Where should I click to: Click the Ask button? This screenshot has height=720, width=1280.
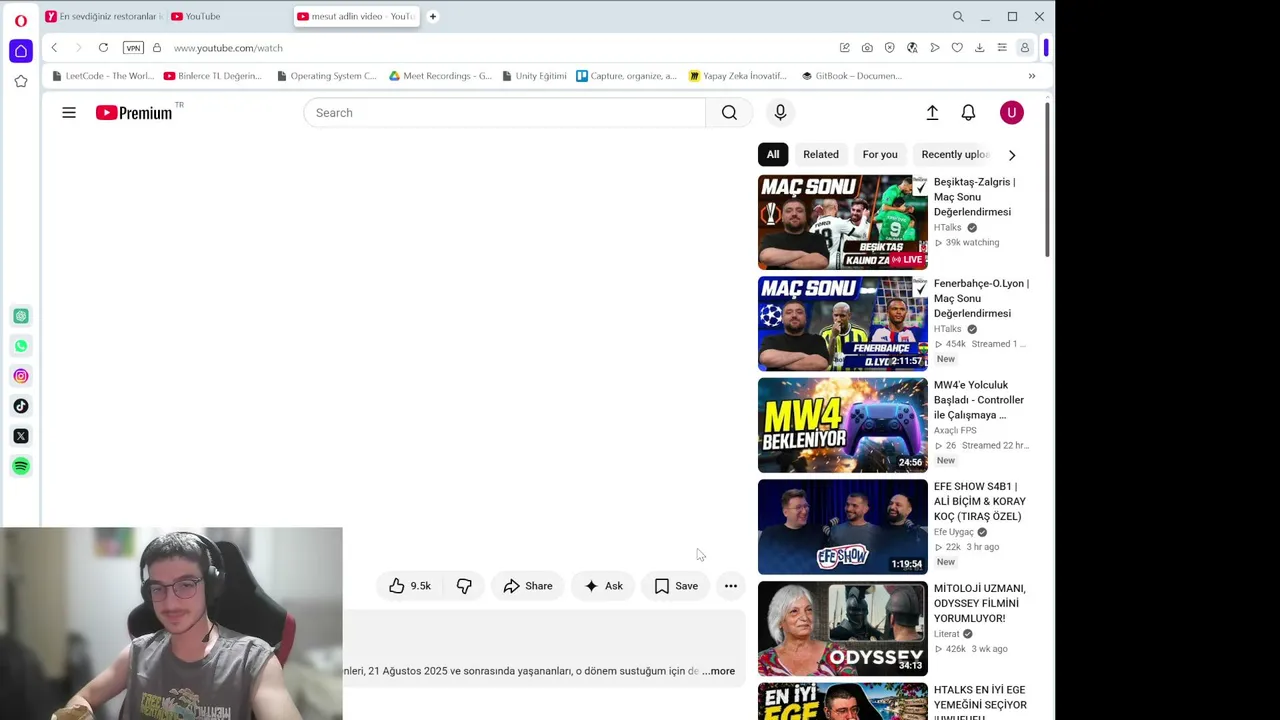click(x=604, y=586)
